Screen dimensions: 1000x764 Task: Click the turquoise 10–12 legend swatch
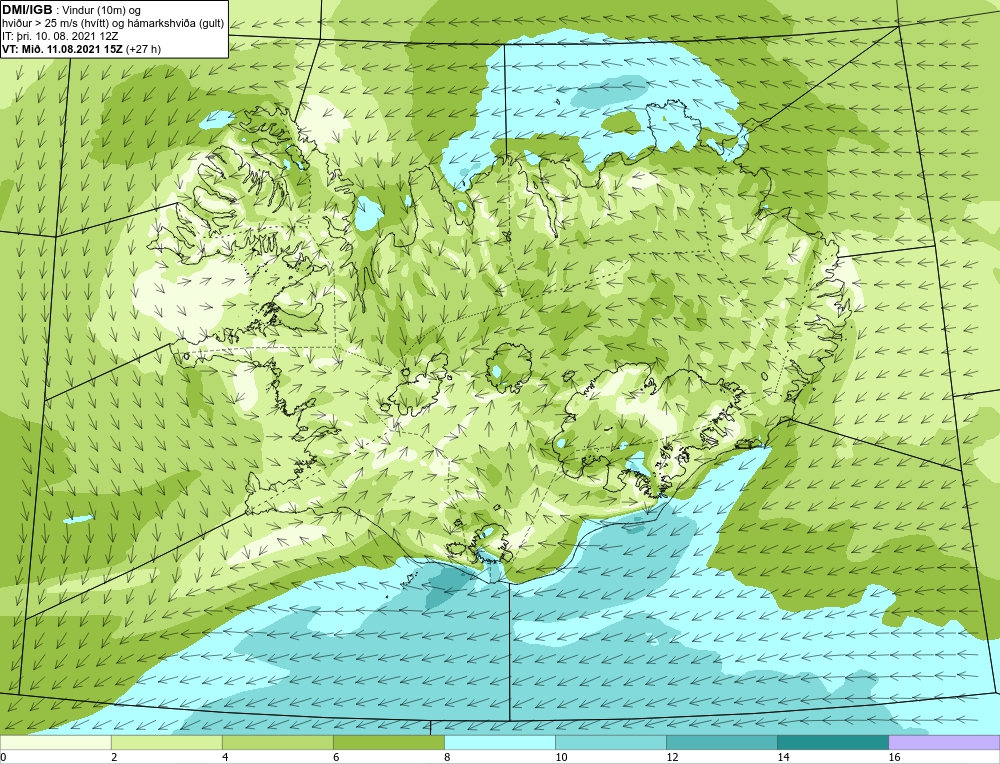tap(610, 742)
